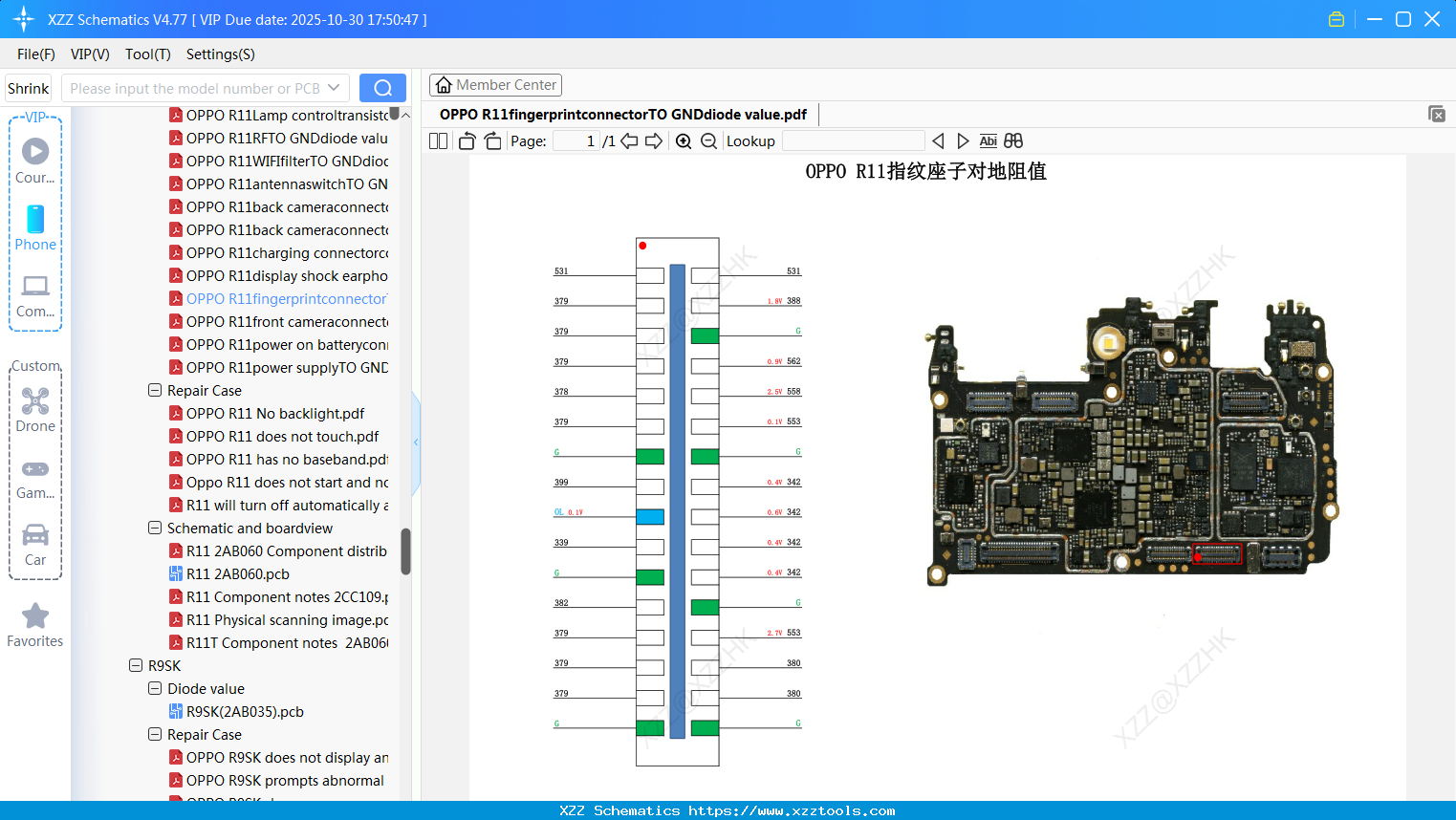Zoom out of the PDF page
The width and height of the screenshot is (1456, 820).
pos(708,140)
